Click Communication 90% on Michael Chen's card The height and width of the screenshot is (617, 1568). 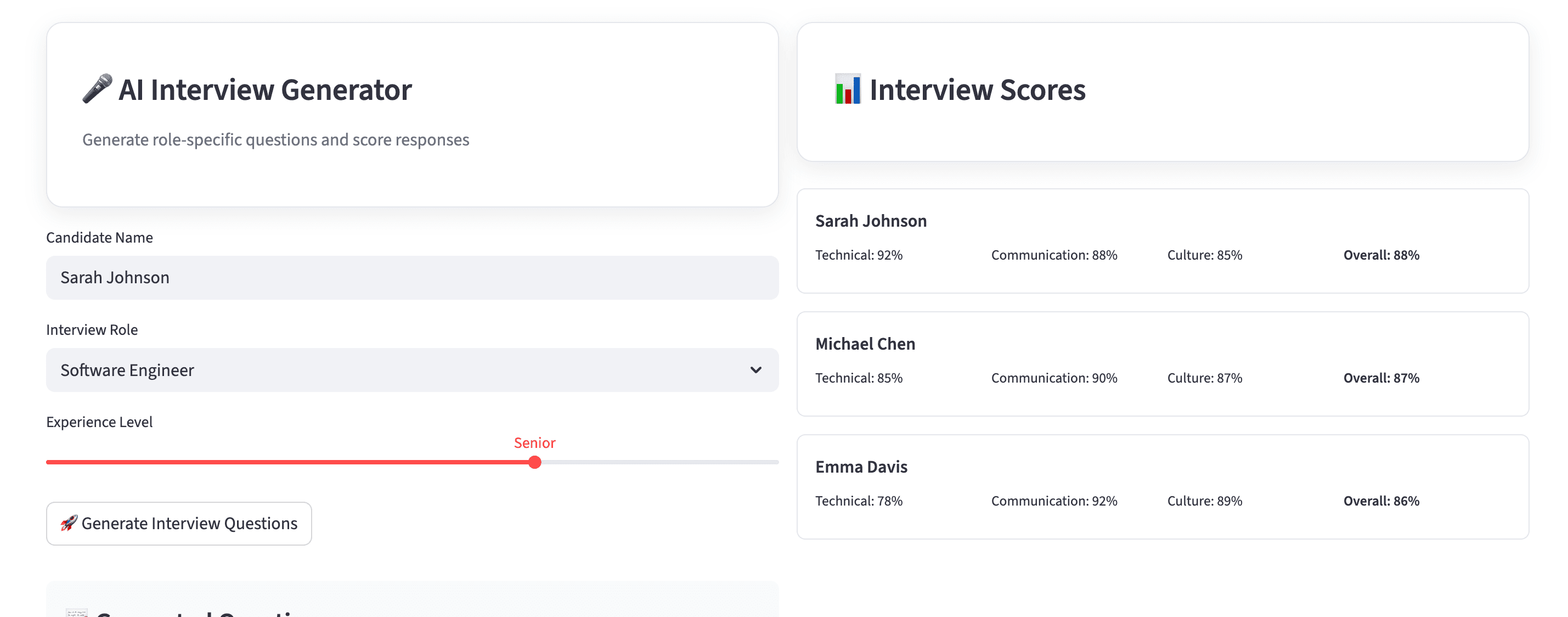click(1053, 378)
